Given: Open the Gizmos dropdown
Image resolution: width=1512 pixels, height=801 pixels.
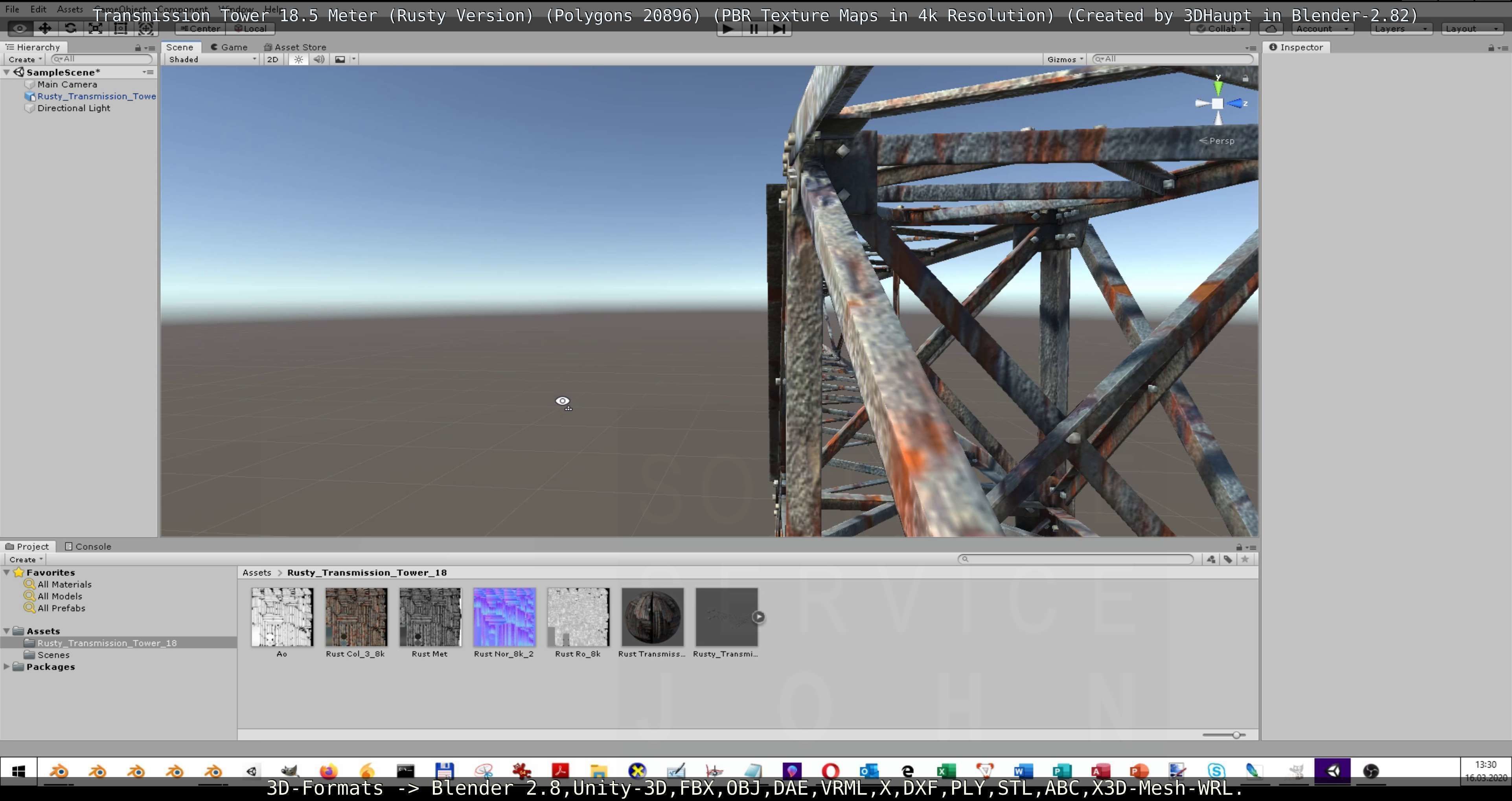Looking at the screenshot, I should (x=1065, y=59).
